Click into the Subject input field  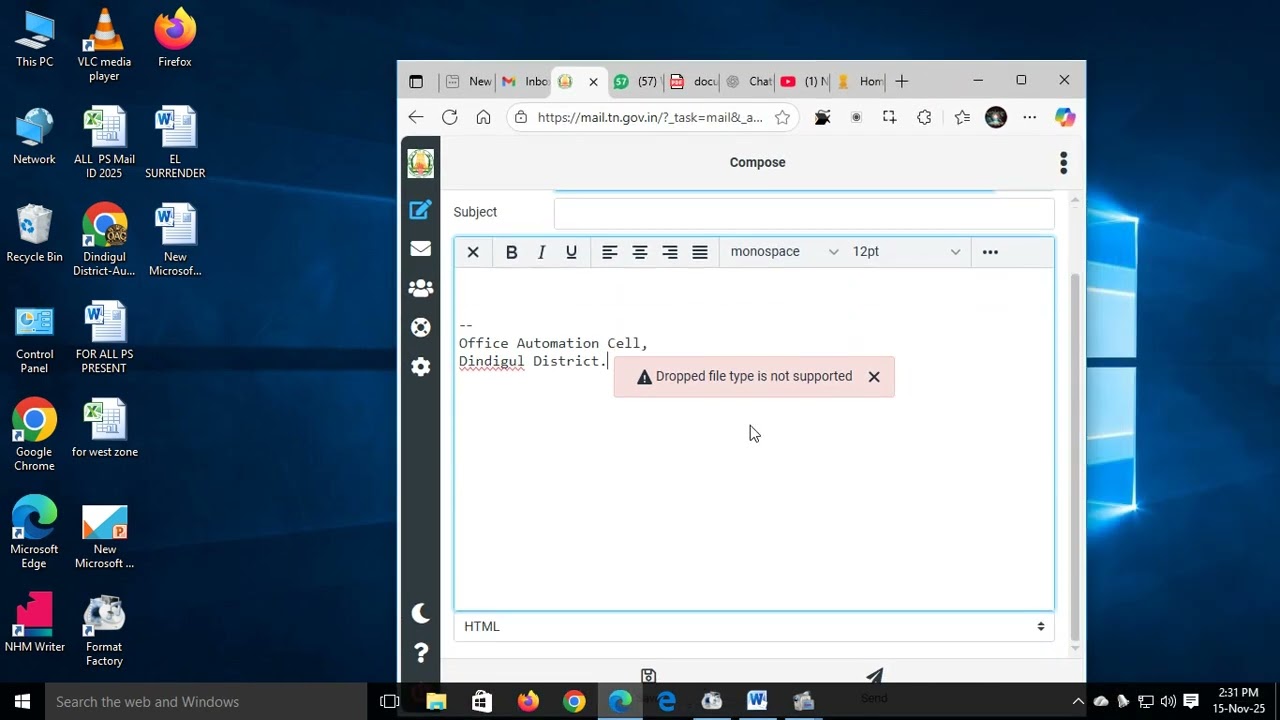(x=804, y=213)
